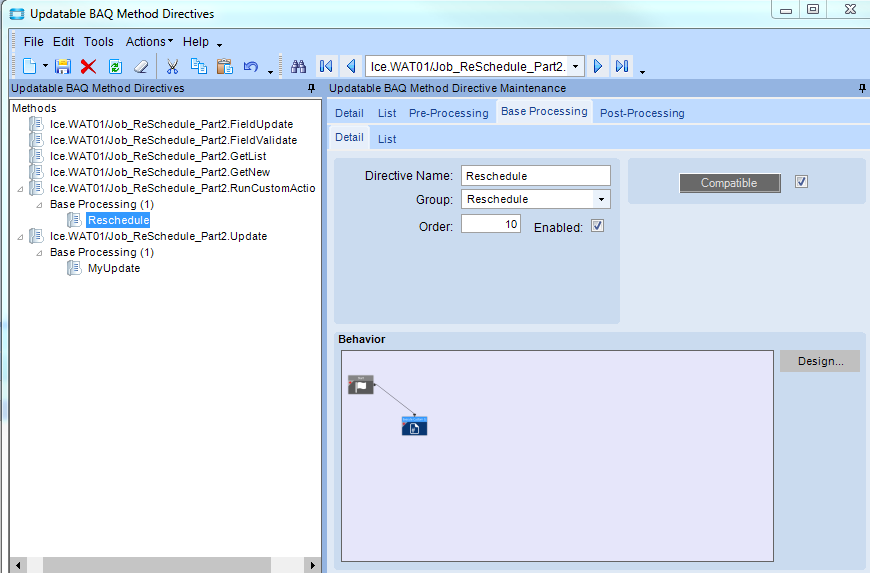870x573 pixels.
Task: Delete using the red X icon
Action: pyautogui.click(x=88, y=67)
